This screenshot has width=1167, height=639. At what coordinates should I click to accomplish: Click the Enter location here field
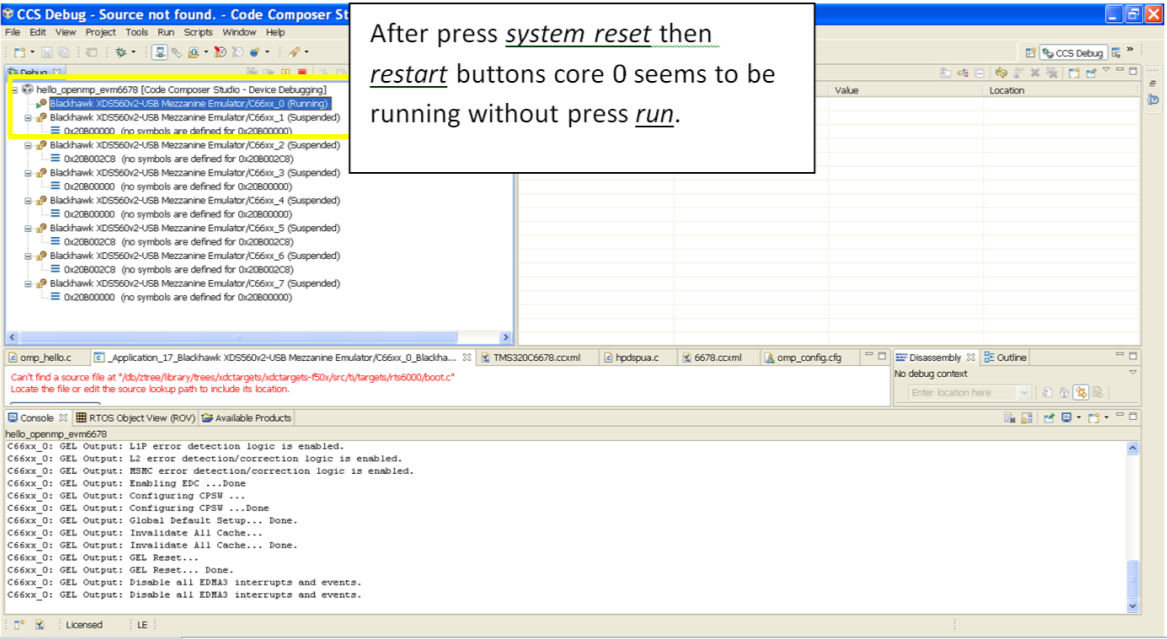click(x=962, y=392)
